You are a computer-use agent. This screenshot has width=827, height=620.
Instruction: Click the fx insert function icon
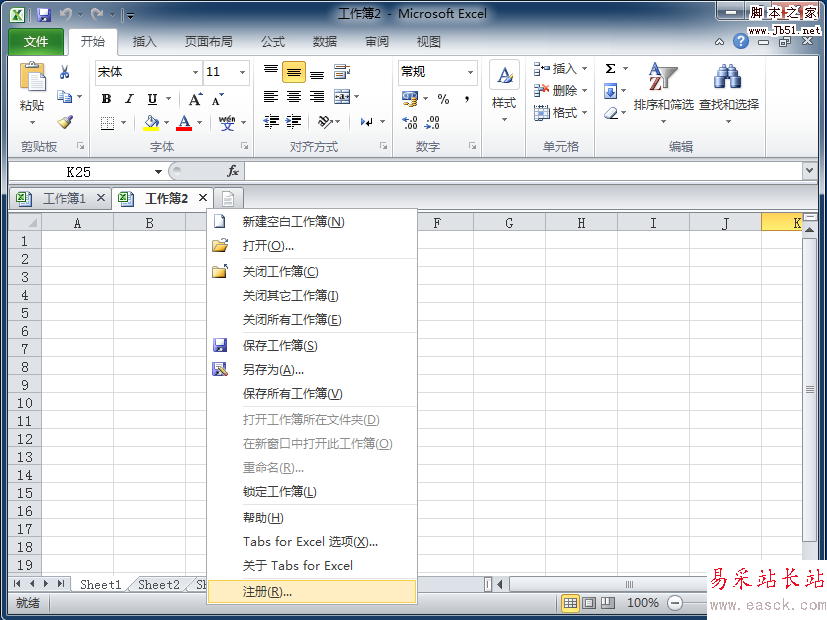pyautogui.click(x=233, y=171)
